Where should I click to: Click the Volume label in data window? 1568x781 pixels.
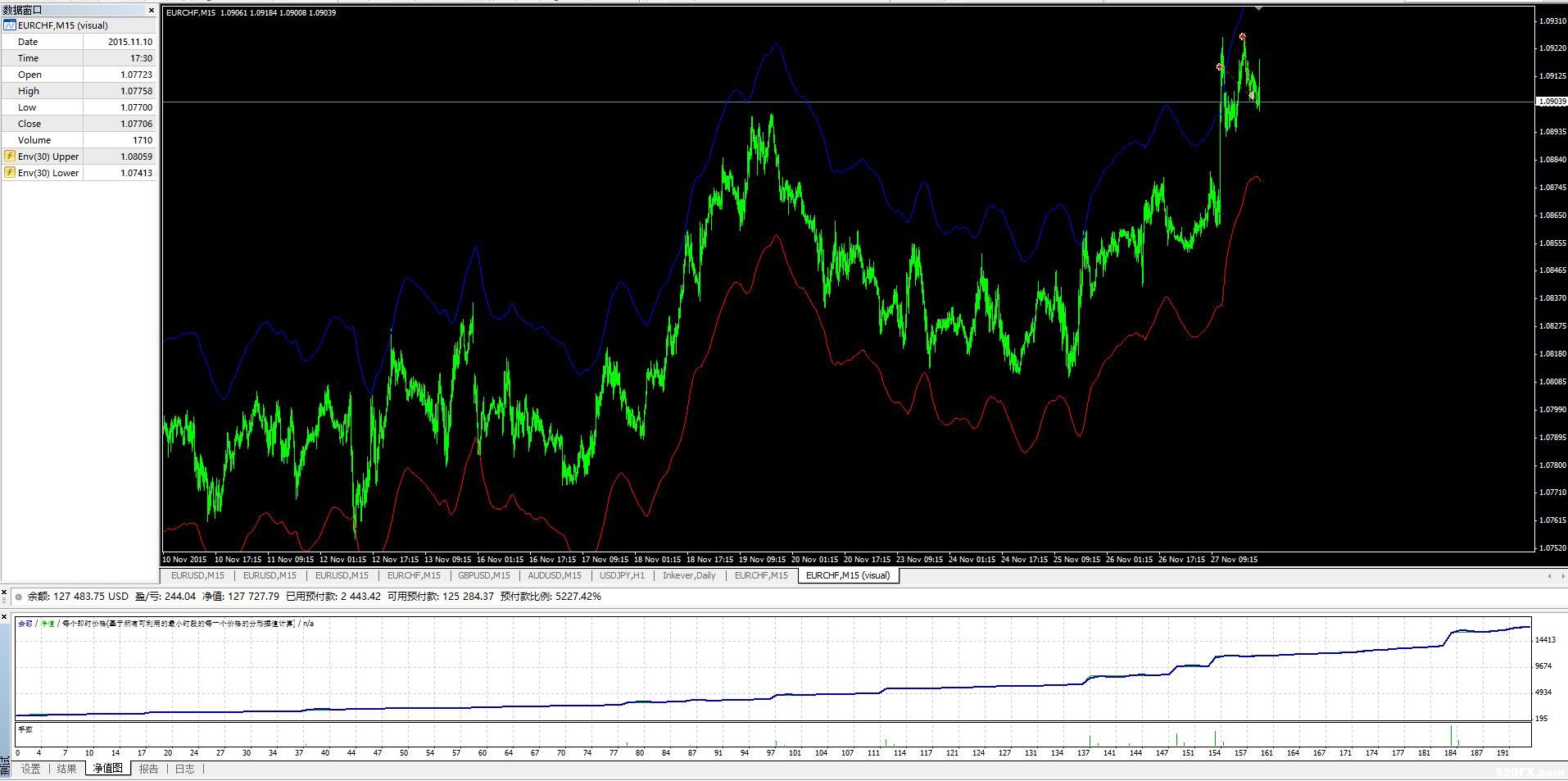[x=34, y=140]
